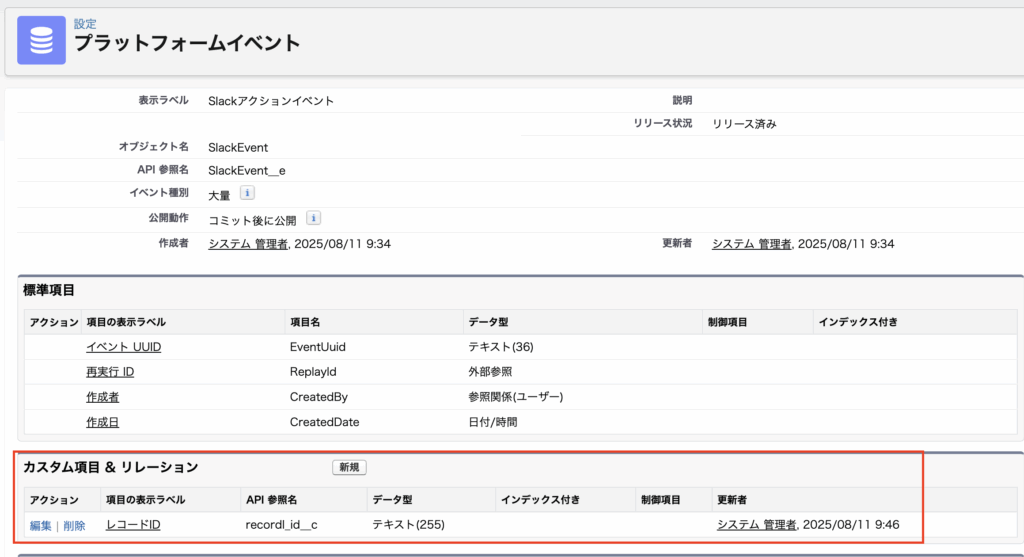The image size is (1024, 557).
Task: Open システム 管理者 link in レコードID row
Action: 756,525
